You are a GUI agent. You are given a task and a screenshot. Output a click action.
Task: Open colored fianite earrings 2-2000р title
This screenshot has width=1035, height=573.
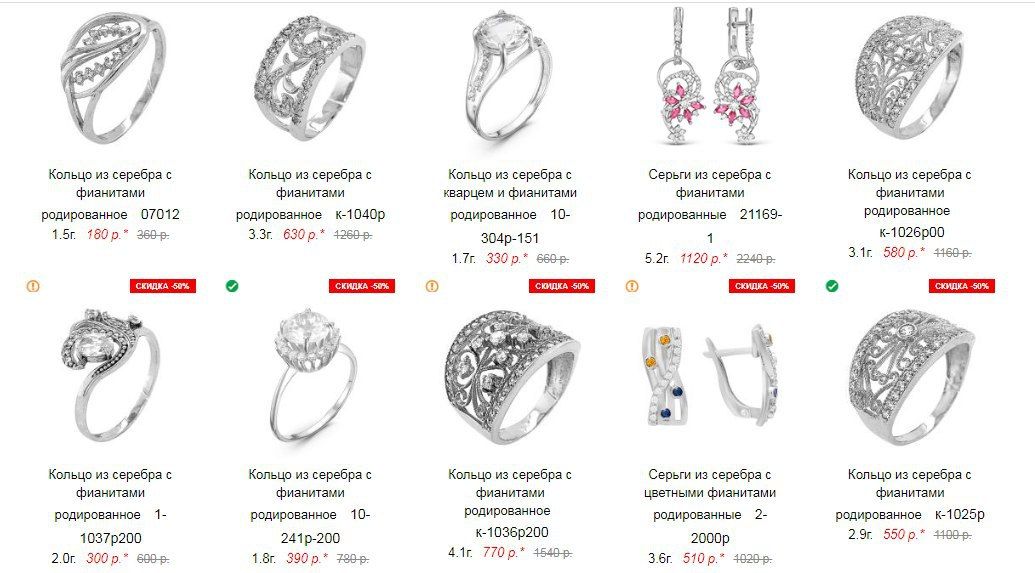tap(710, 506)
